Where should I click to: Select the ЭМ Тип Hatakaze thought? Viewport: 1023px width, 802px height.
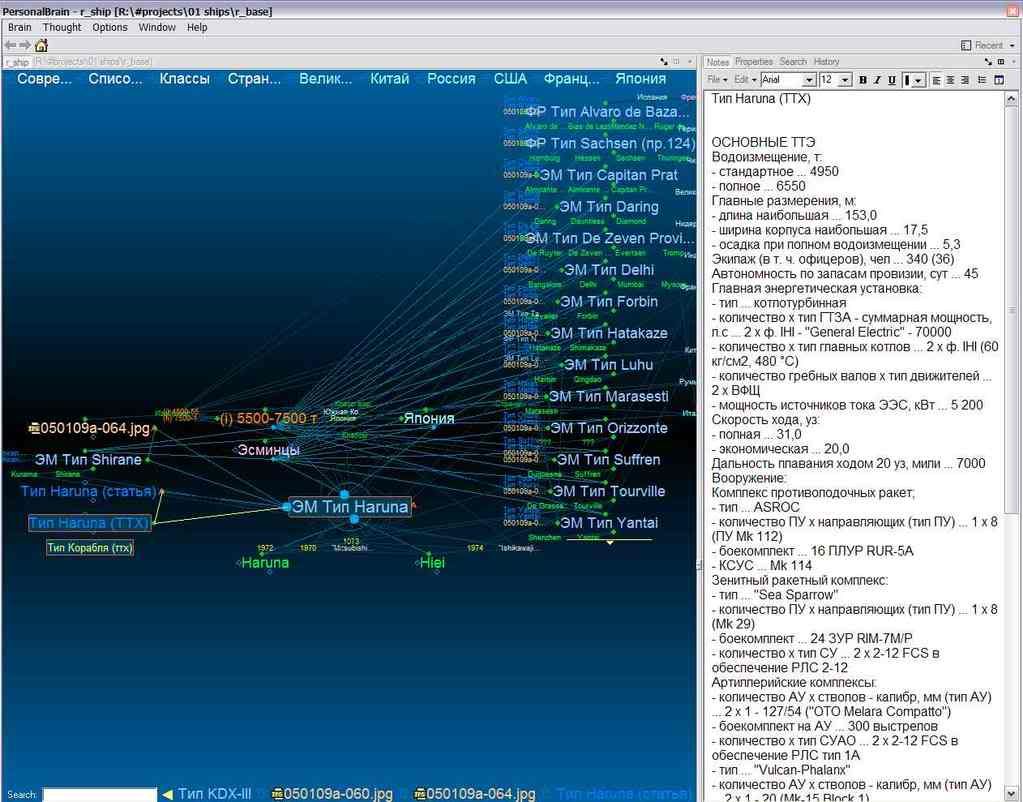click(x=609, y=333)
